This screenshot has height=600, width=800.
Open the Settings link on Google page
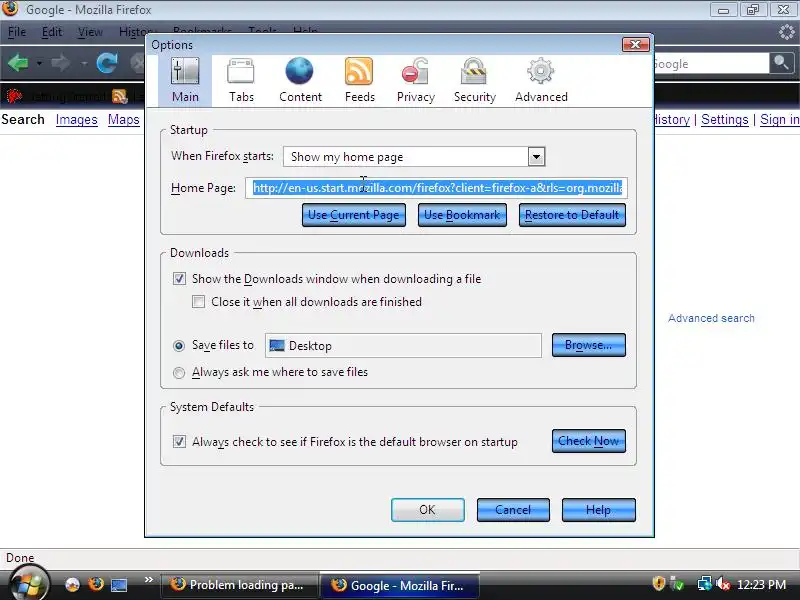click(724, 119)
